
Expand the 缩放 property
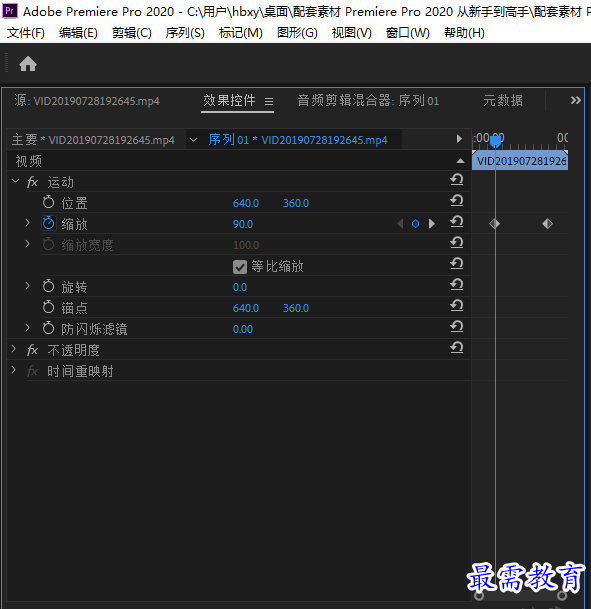(x=27, y=223)
